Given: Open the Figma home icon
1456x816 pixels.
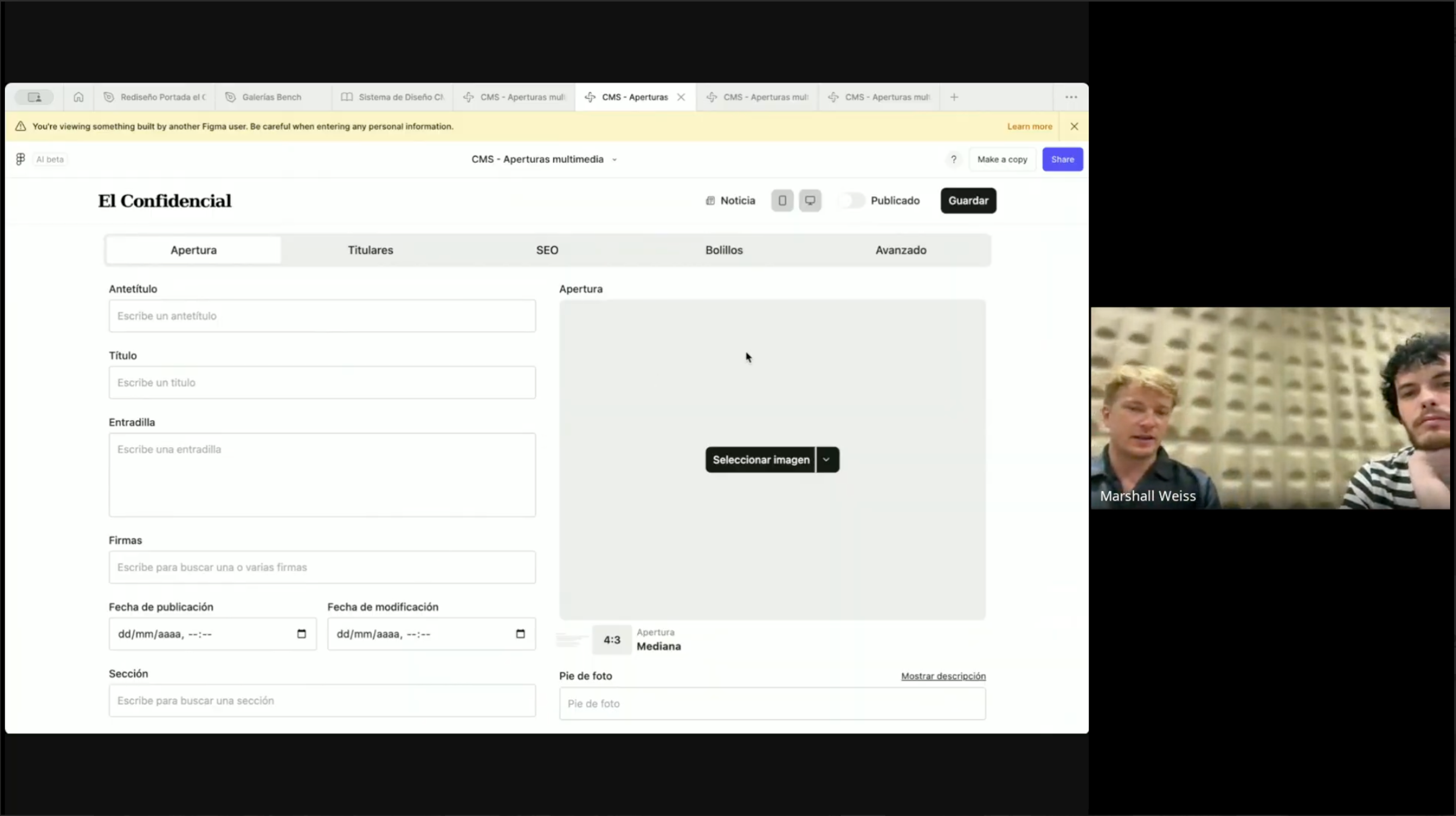Looking at the screenshot, I should pos(78,97).
